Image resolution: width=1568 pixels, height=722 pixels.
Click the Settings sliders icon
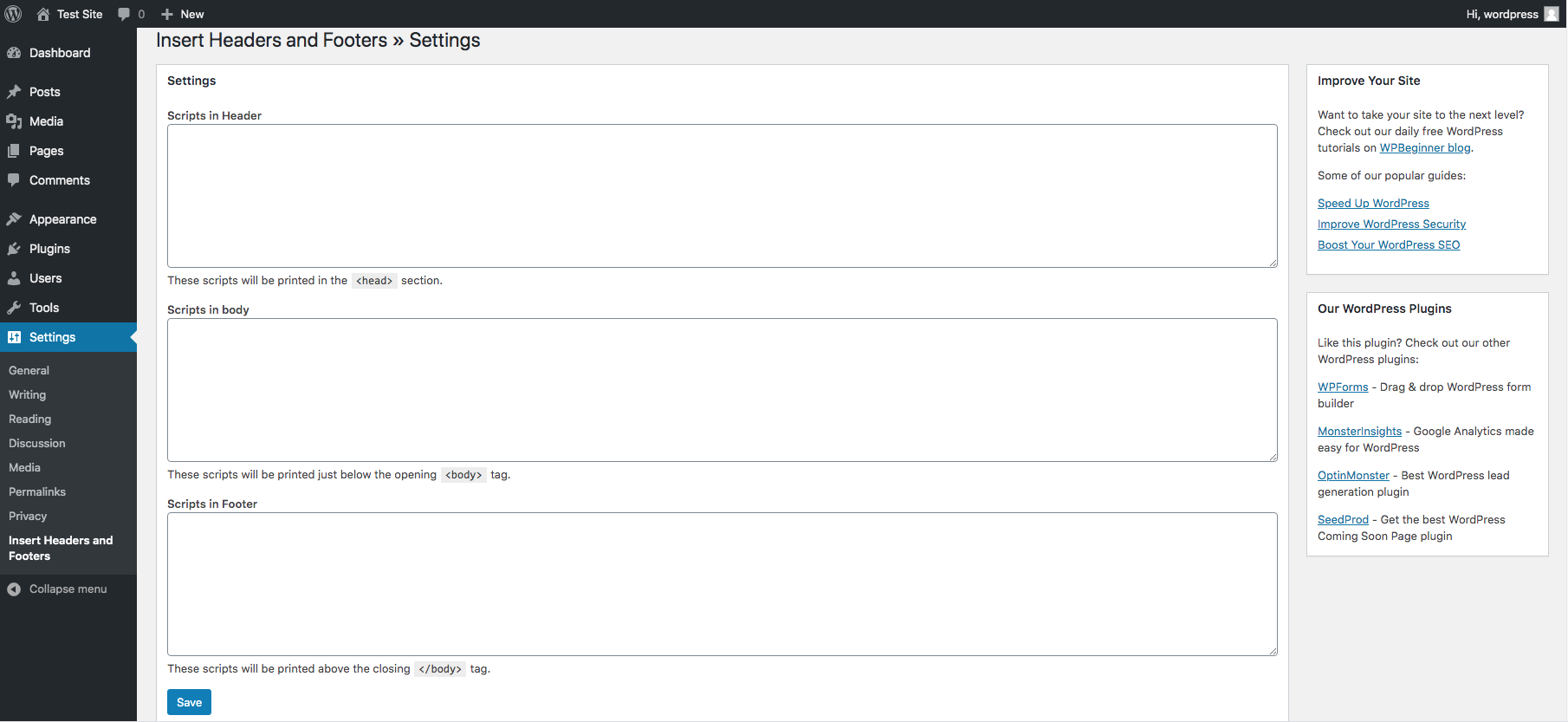pos(14,337)
